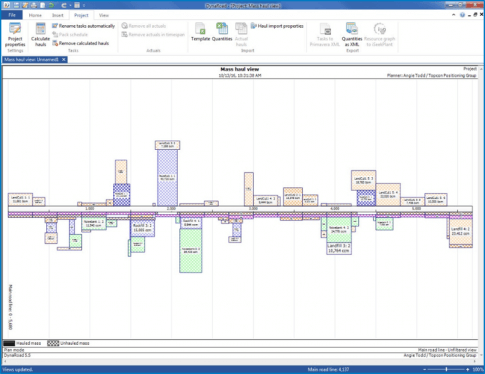Import hauls from Template

[x=200, y=32]
